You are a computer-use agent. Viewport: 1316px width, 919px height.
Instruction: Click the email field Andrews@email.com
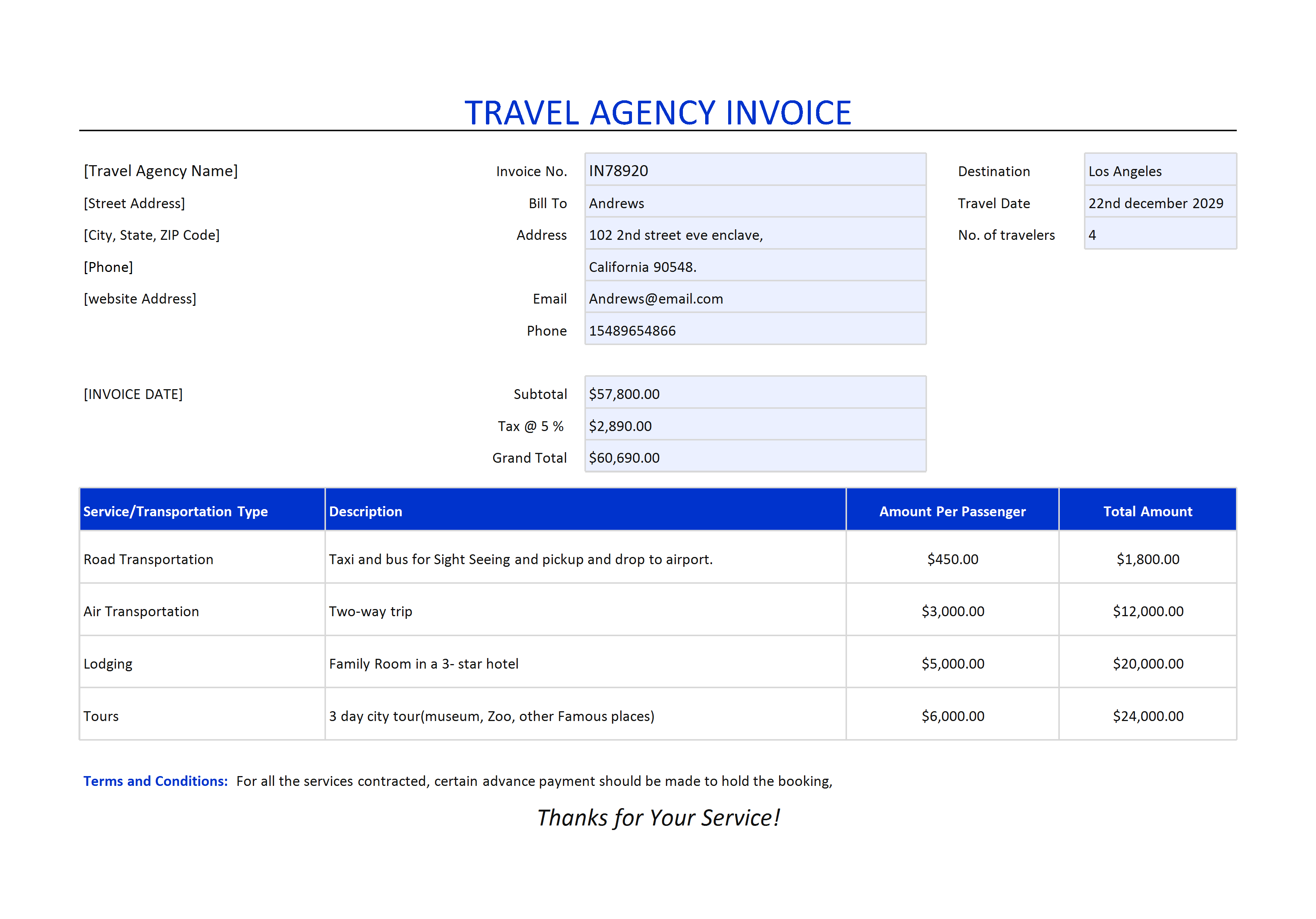755,298
